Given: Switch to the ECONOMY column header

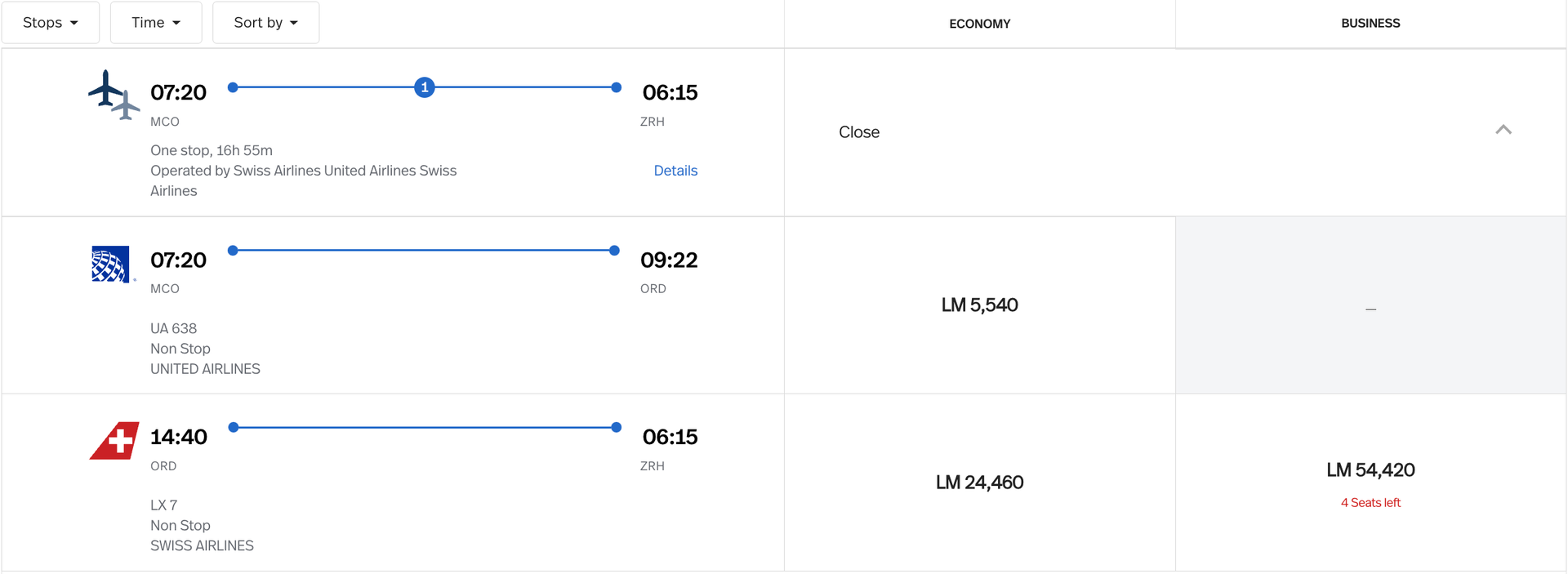Looking at the screenshot, I should pyautogui.click(x=979, y=24).
